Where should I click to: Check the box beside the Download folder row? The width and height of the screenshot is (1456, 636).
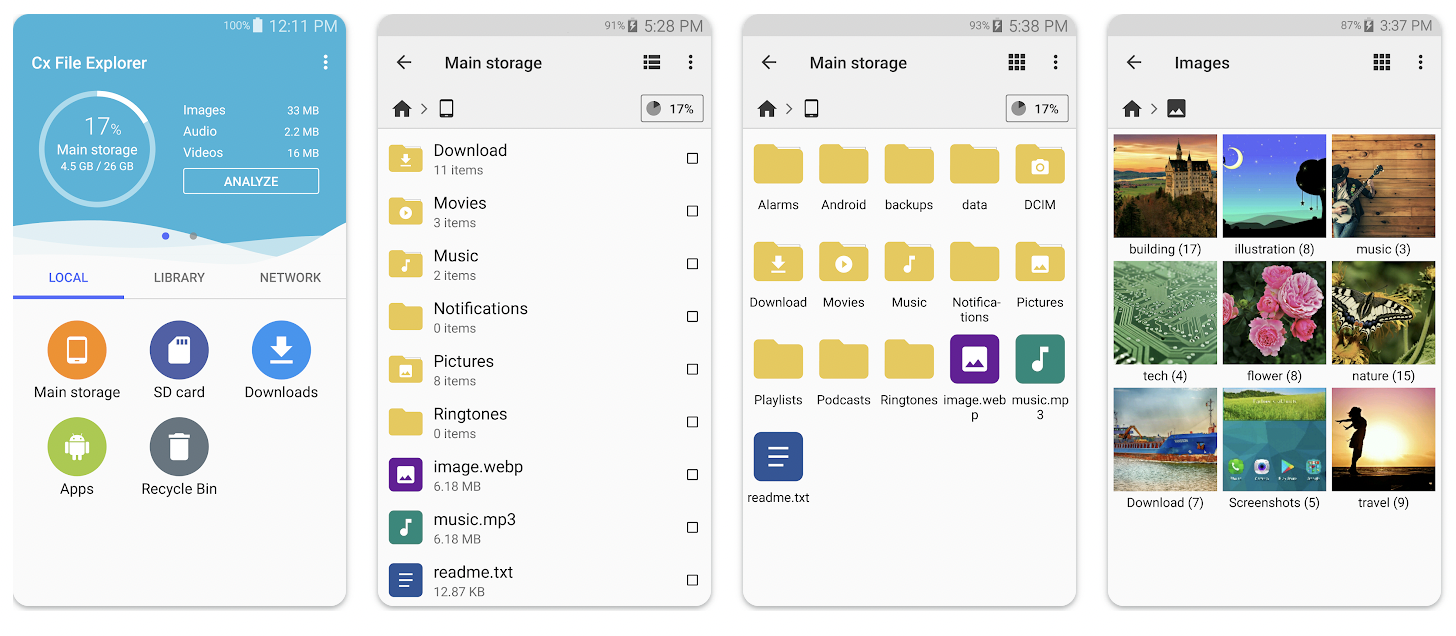692,159
